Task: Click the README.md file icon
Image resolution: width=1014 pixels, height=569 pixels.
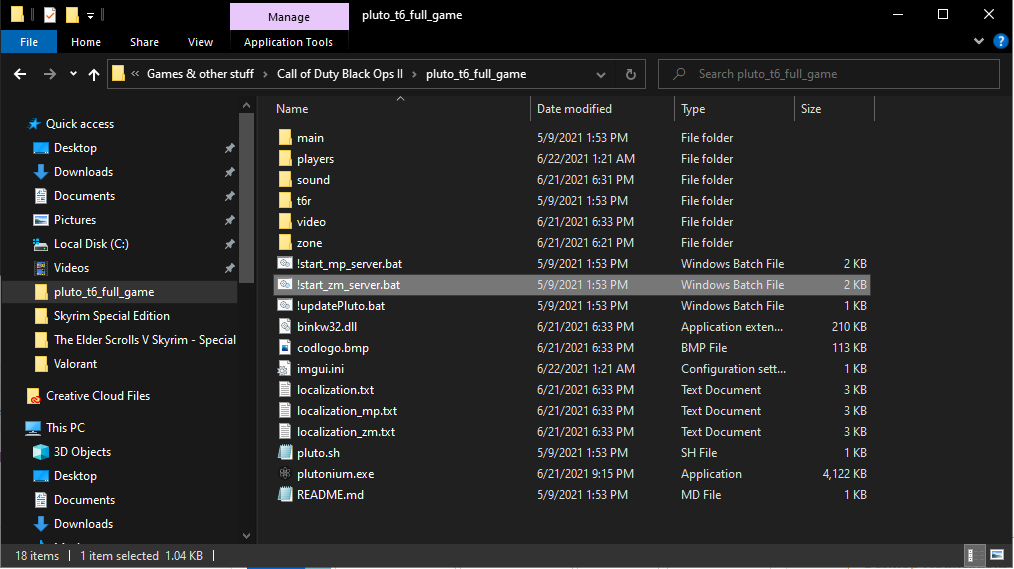Action: pyautogui.click(x=285, y=495)
